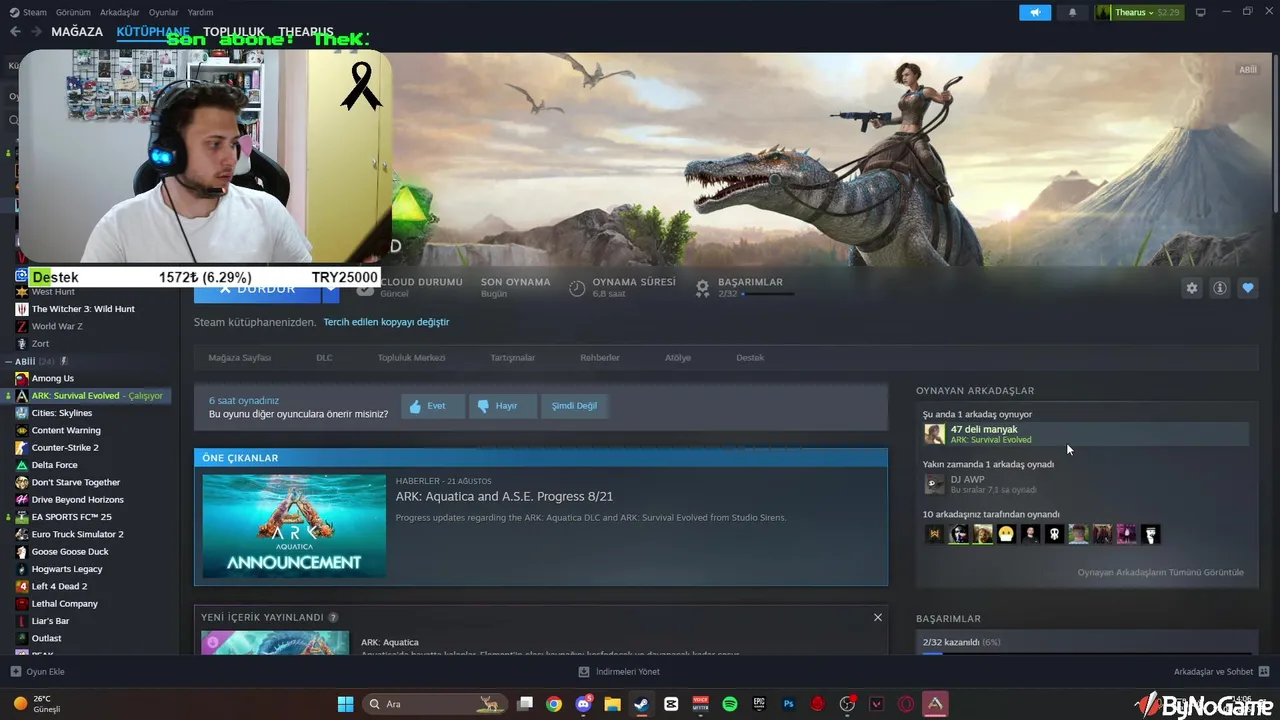Open the Atölye tab

pos(678,358)
